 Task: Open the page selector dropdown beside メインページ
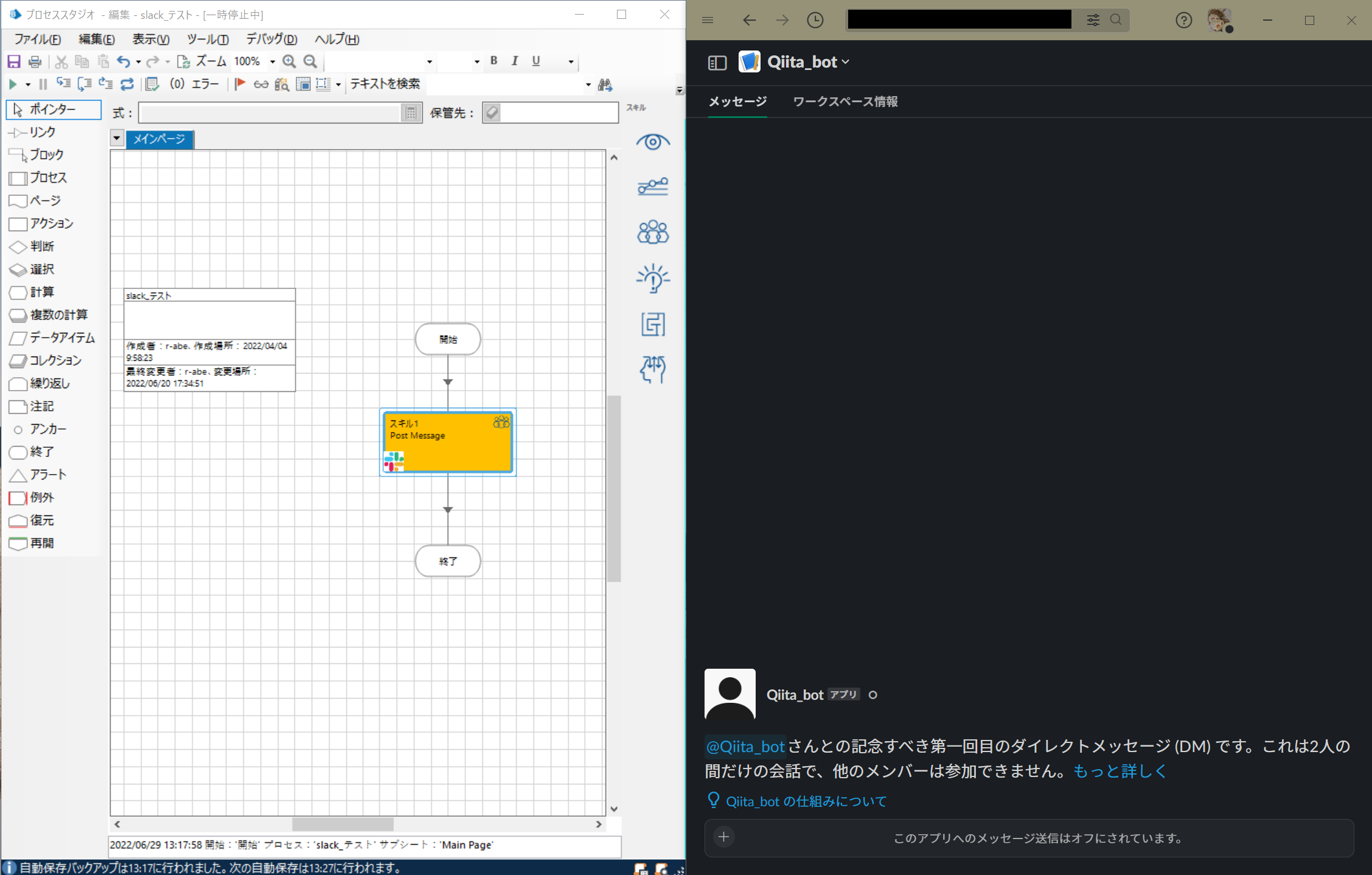click(x=116, y=139)
